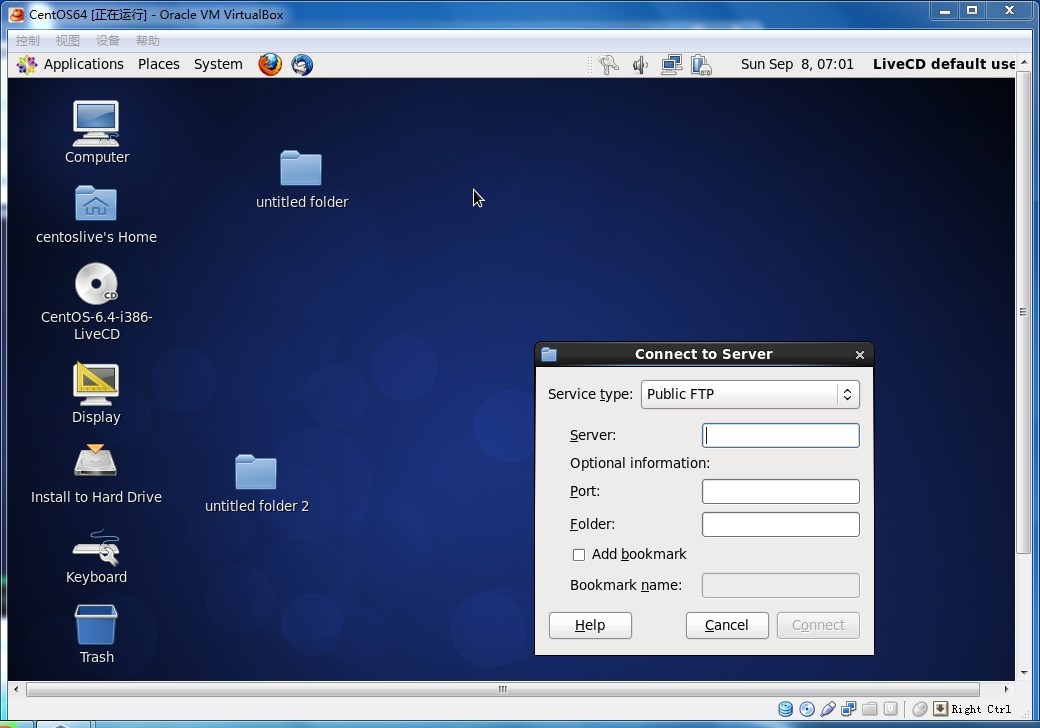Select the Keyboard desktop icon
The height and width of the screenshot is (728, 1040).
[96, 547]
